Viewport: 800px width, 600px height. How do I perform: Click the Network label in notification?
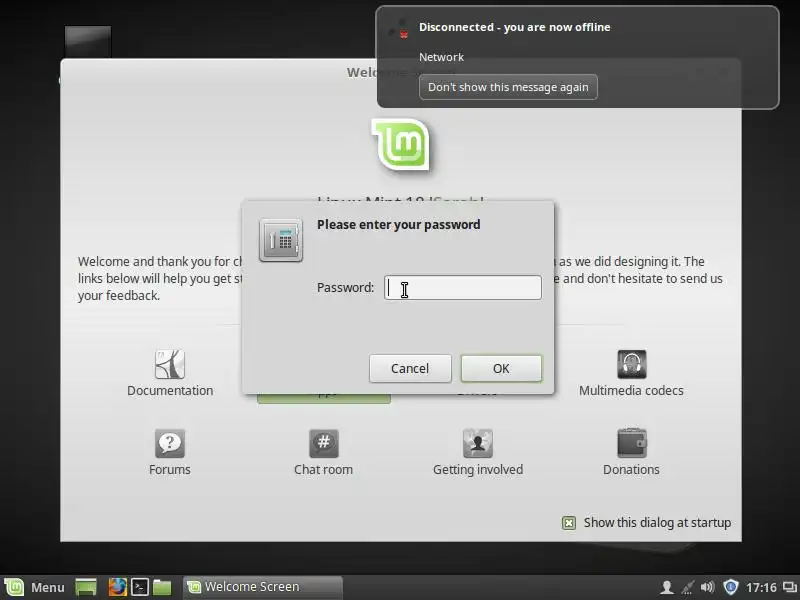[441, 57]
